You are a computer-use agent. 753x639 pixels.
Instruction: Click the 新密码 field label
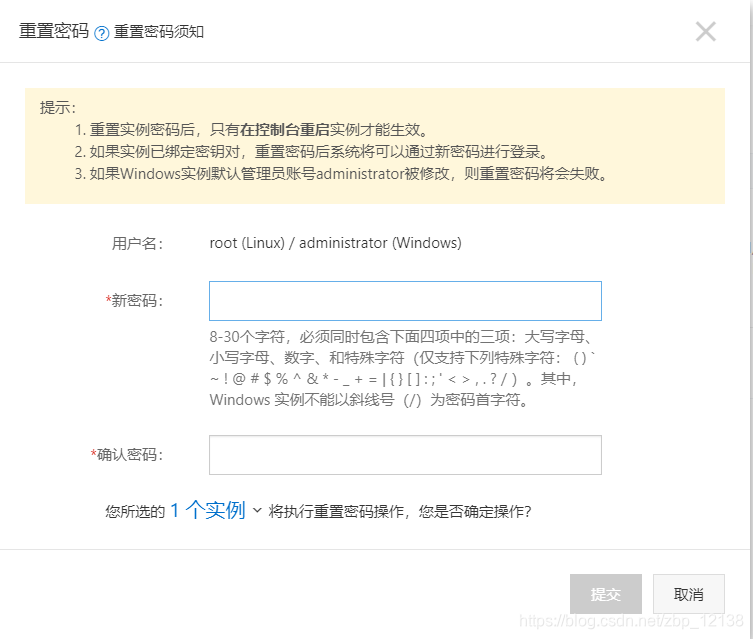[134, 301]
